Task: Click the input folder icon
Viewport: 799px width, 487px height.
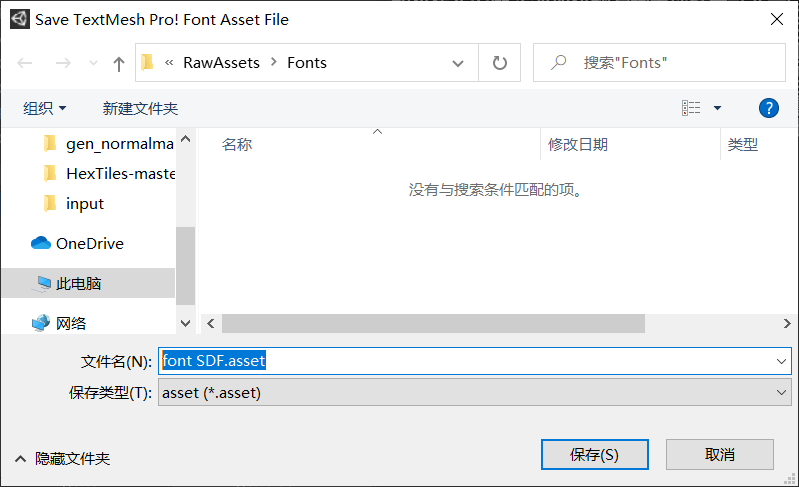Action: (x=50, y=203)
